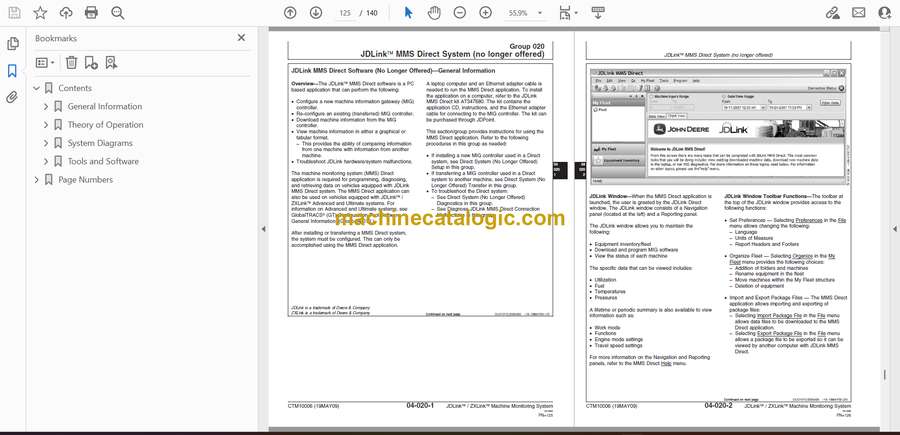Click the upload to cloud icon
This screenshot has width=900, height=435.
[x=66, y=13]
